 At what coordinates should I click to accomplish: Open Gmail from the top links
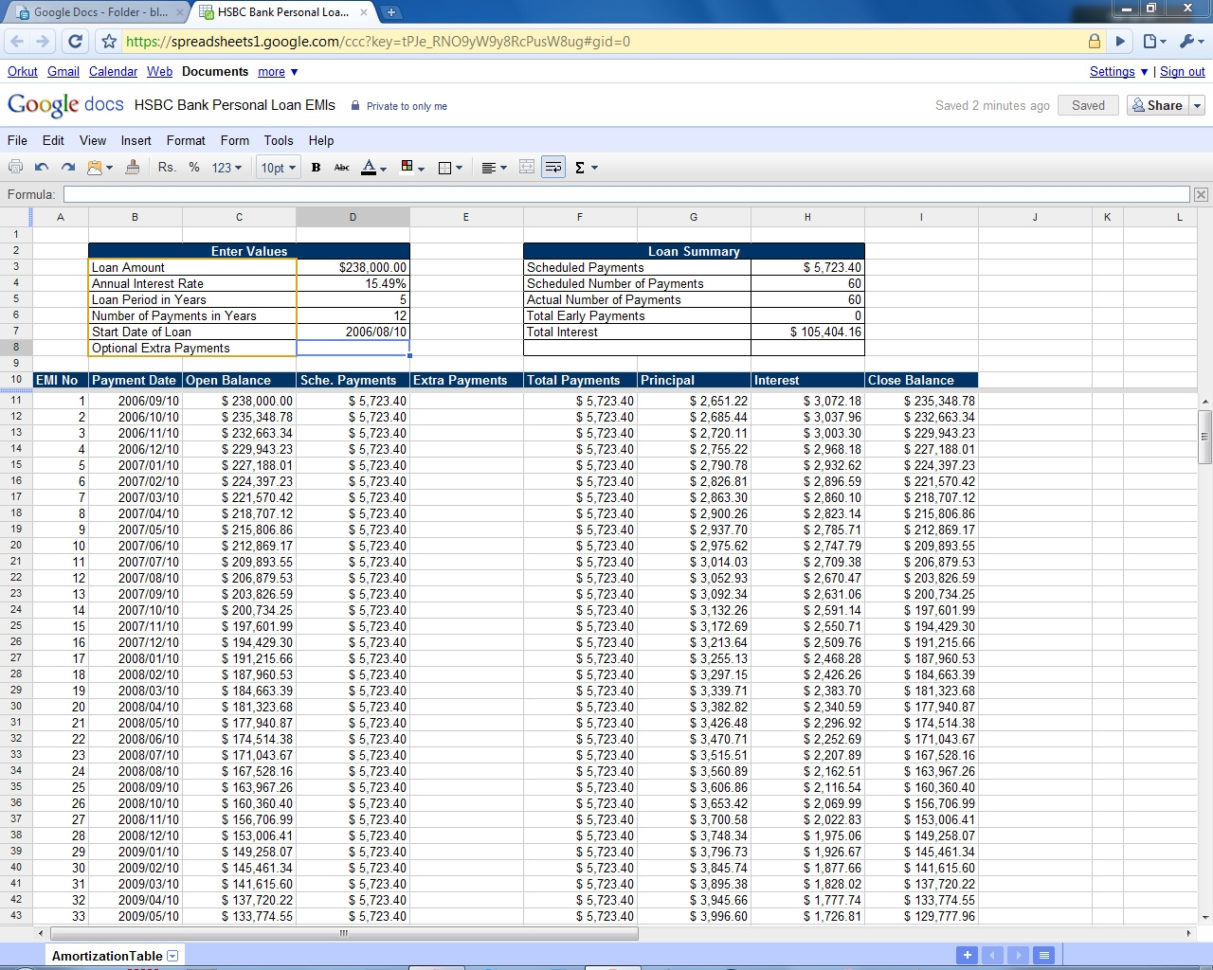pyautogui.click(x=63, y=71)
